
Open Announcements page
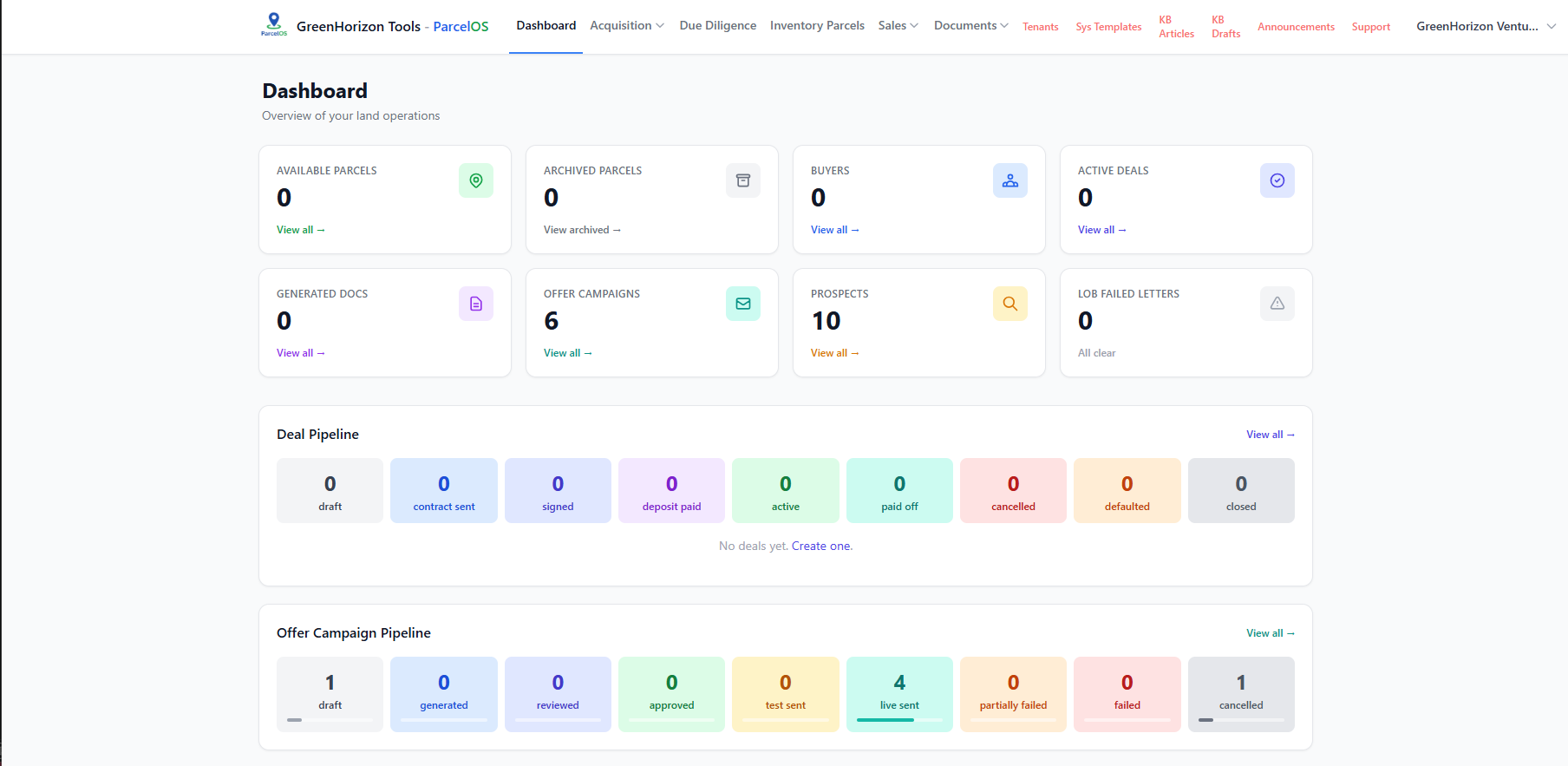point(1296,27)
